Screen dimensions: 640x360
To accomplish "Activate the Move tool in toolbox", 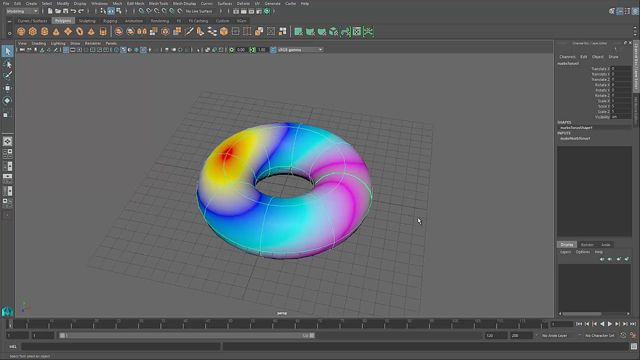I will pos(7,88).
